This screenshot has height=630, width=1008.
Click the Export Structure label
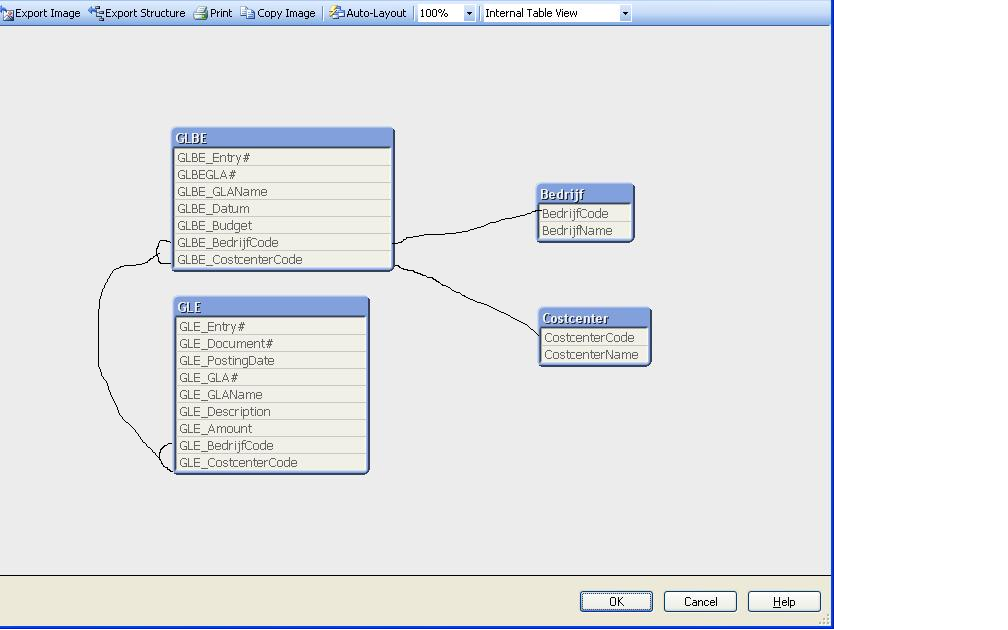pyautogui.click(x=145, y=13)
